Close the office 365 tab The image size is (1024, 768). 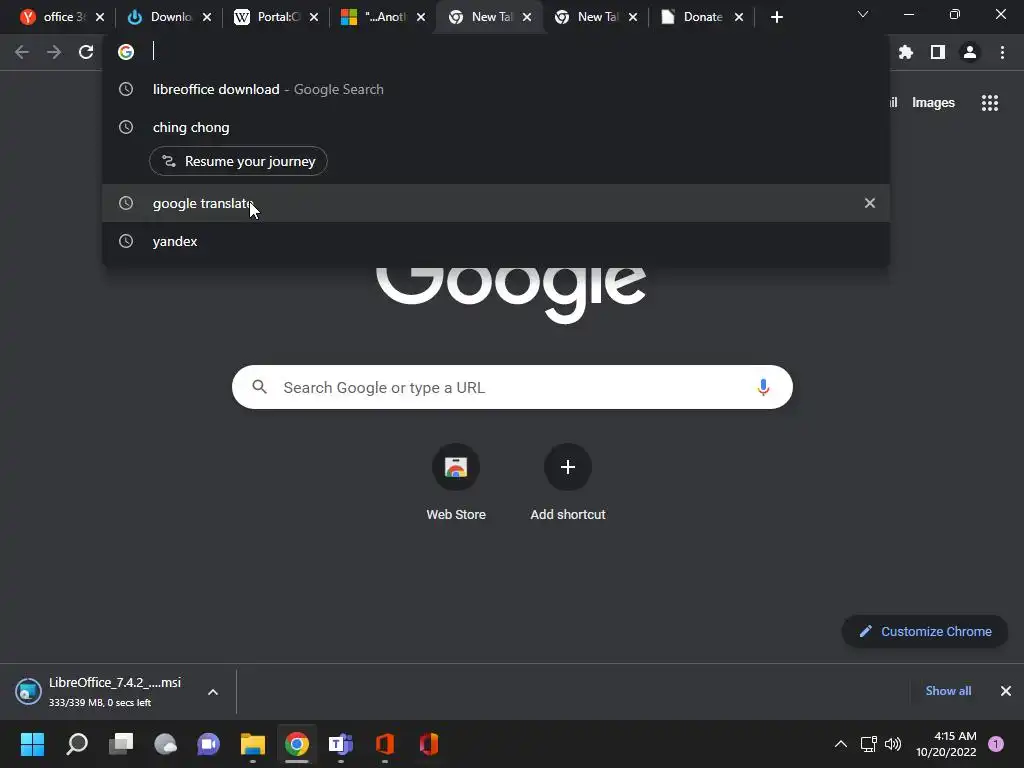(x=100, y=17)
